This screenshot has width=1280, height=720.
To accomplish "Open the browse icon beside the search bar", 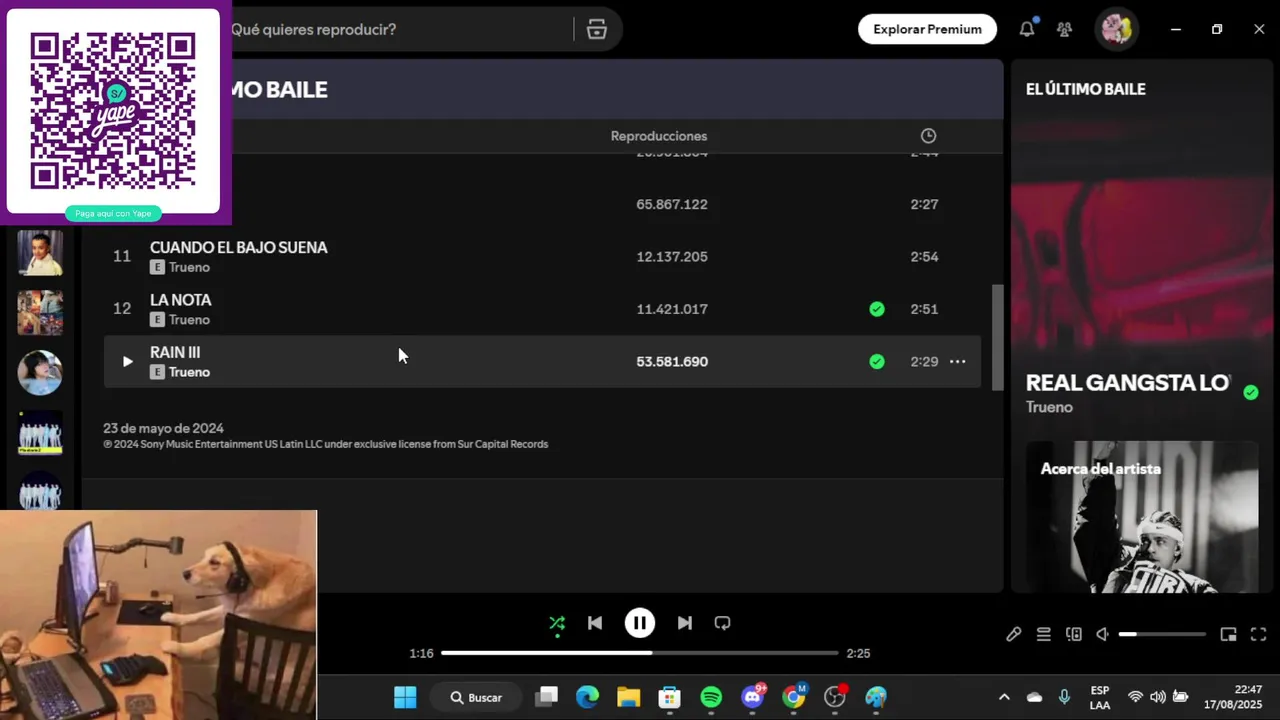I will [597, 29].
